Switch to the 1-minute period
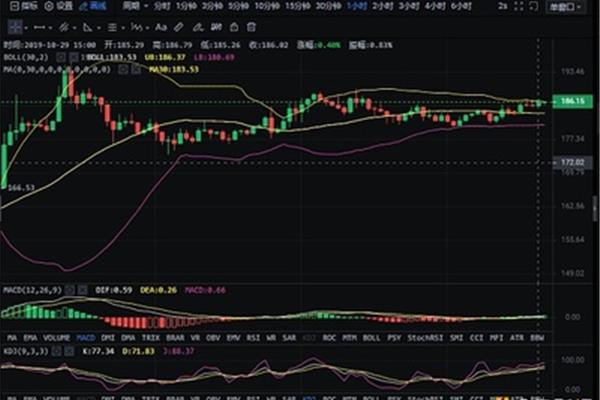Screen dimensions: 600x400 point(186,6)
